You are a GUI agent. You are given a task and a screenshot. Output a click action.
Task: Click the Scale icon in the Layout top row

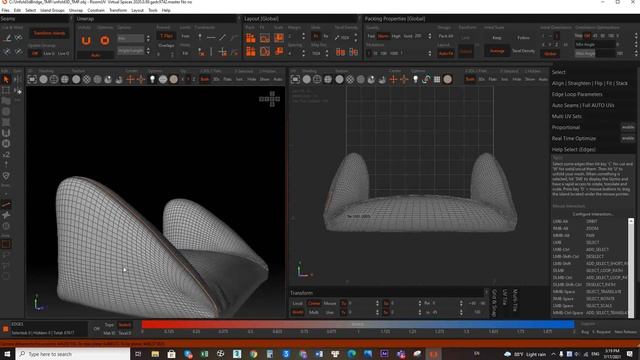(x=279, y=38)
